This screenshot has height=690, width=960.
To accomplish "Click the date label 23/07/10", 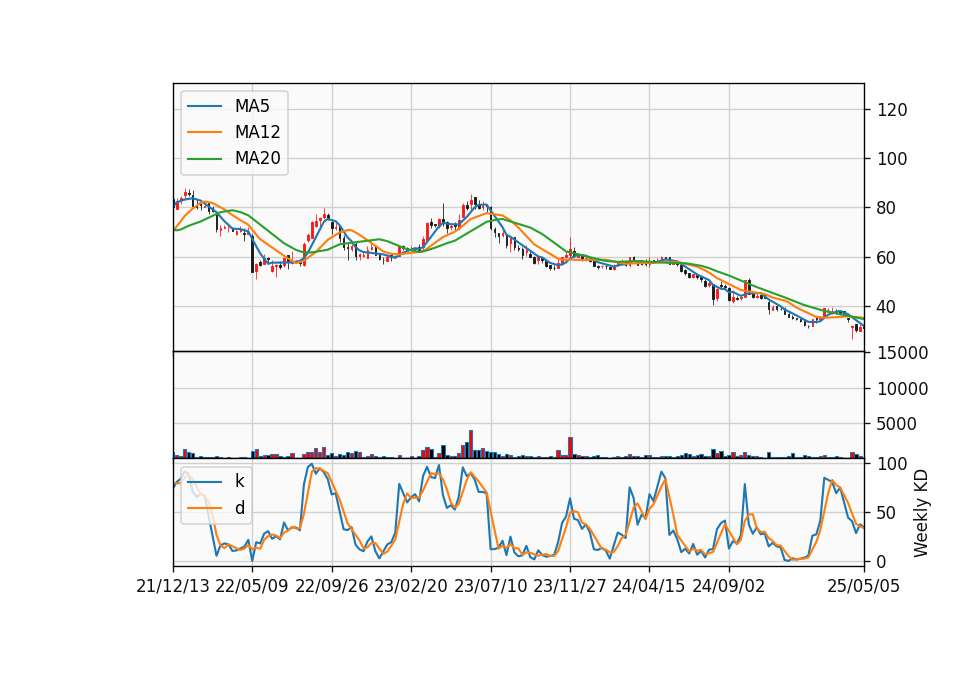I will tap(490, 586).
